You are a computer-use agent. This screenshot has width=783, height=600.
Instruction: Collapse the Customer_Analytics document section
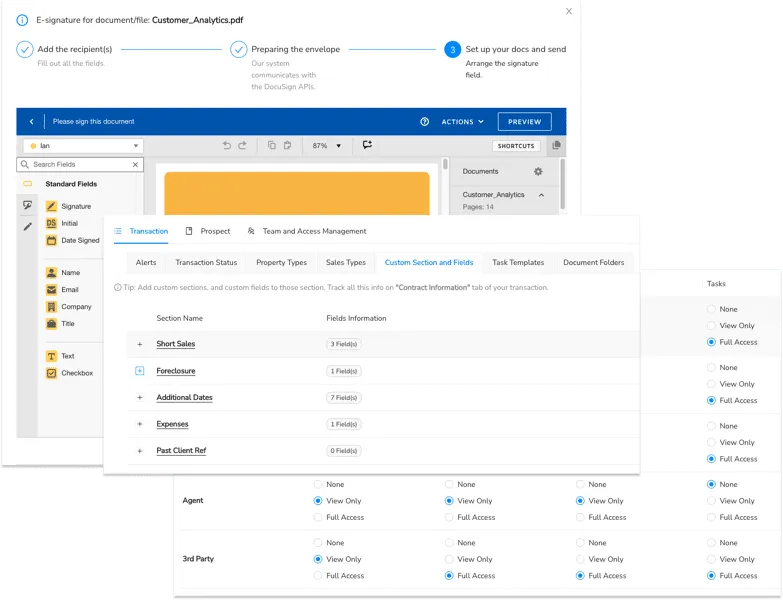[x=541, y=195]
